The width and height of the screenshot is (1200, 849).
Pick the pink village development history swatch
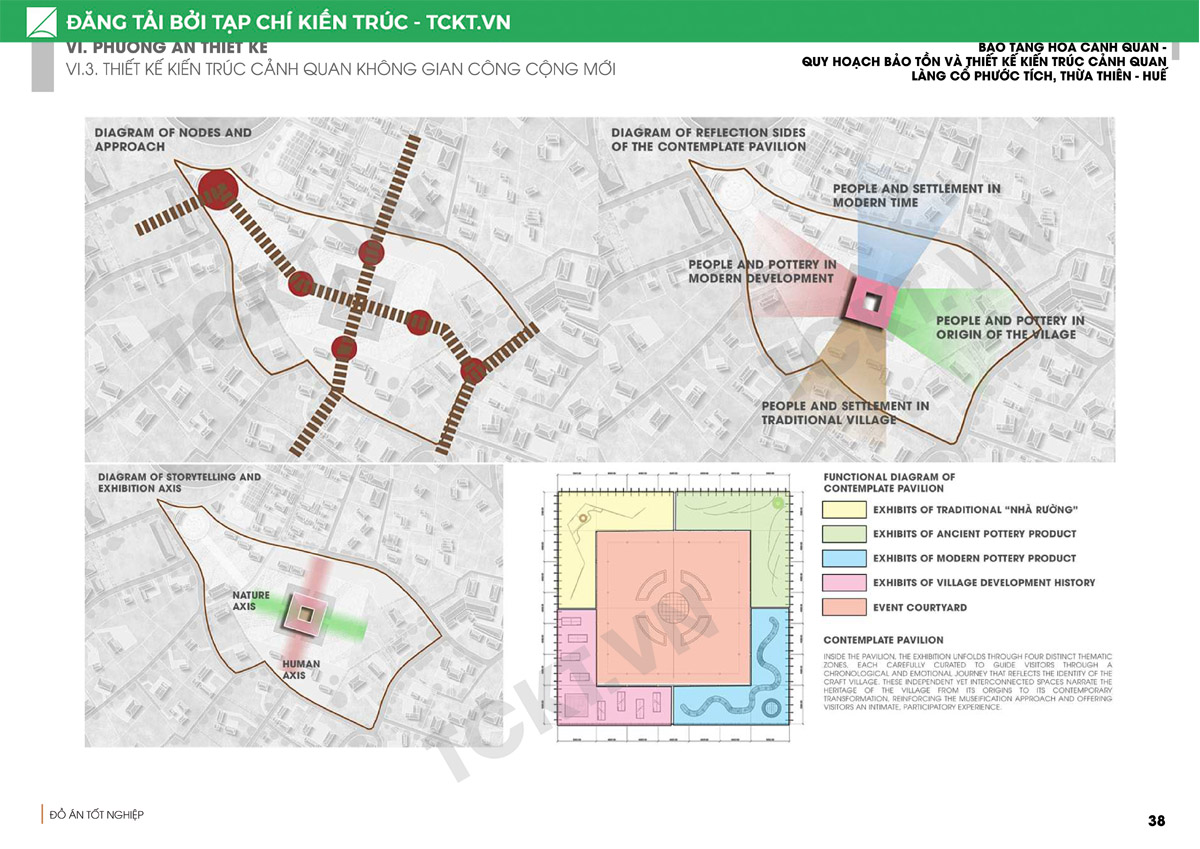(x=842, y=582)
